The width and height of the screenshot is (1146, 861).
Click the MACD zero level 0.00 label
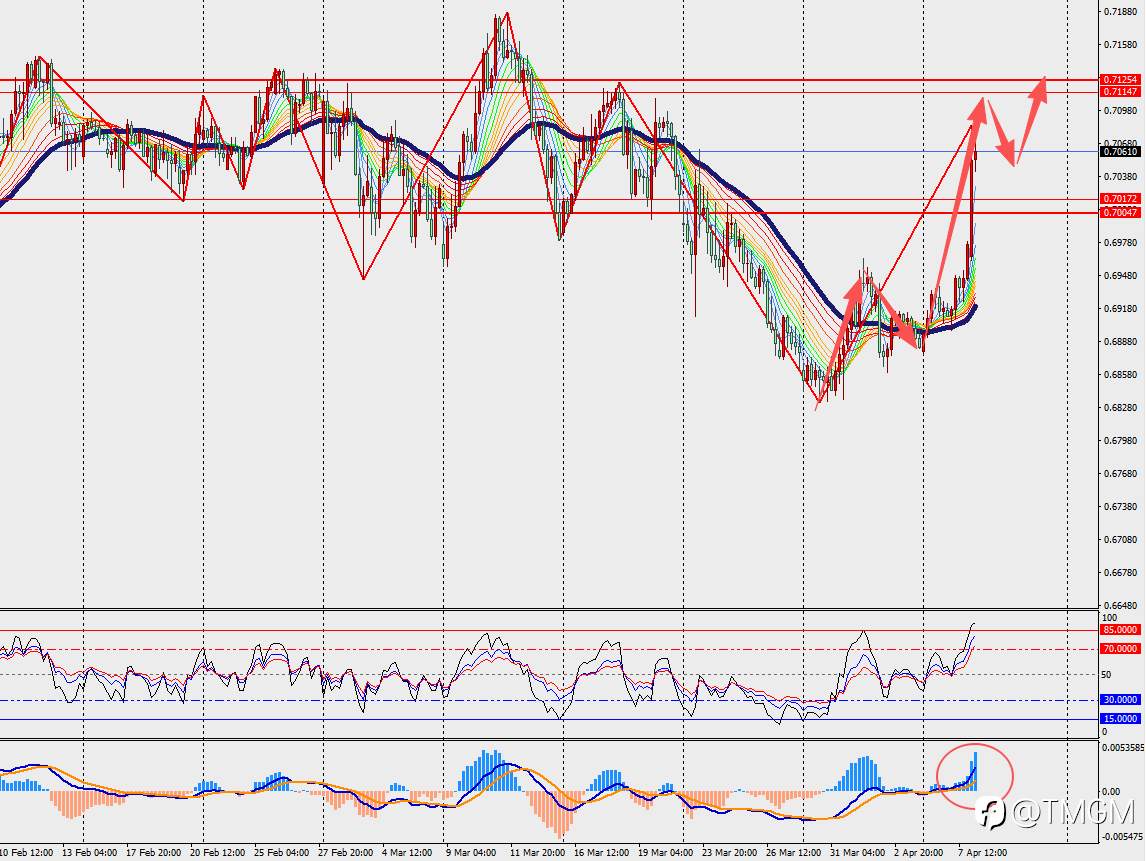coord(1111,792)
